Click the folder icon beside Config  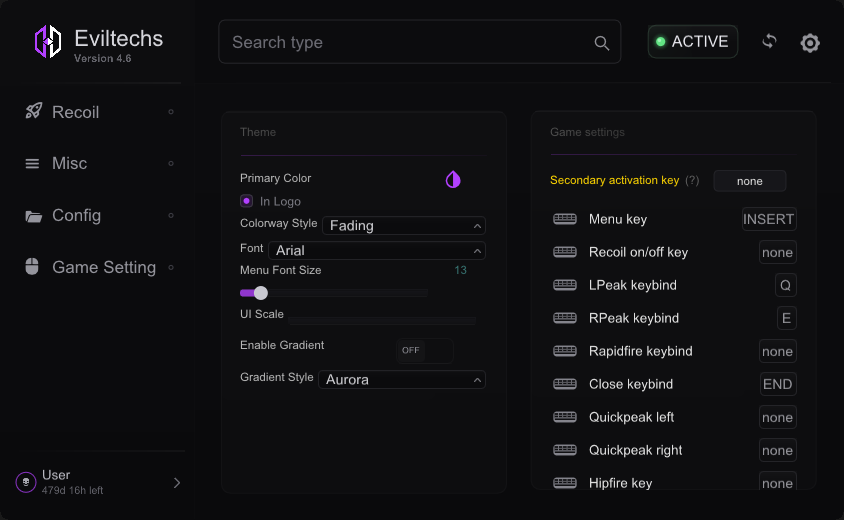(33, 216)
